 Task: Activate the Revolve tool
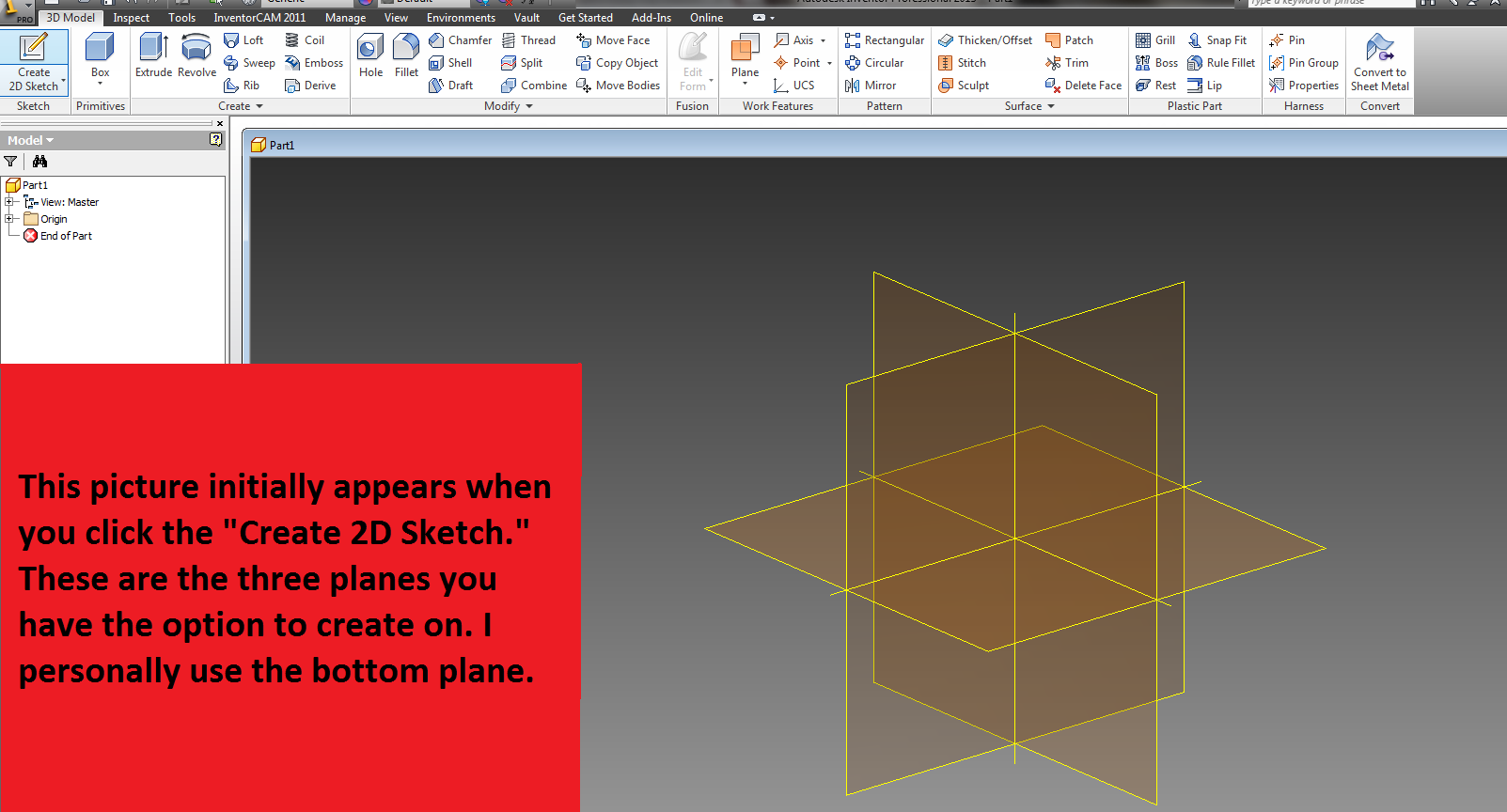[196, 55]
